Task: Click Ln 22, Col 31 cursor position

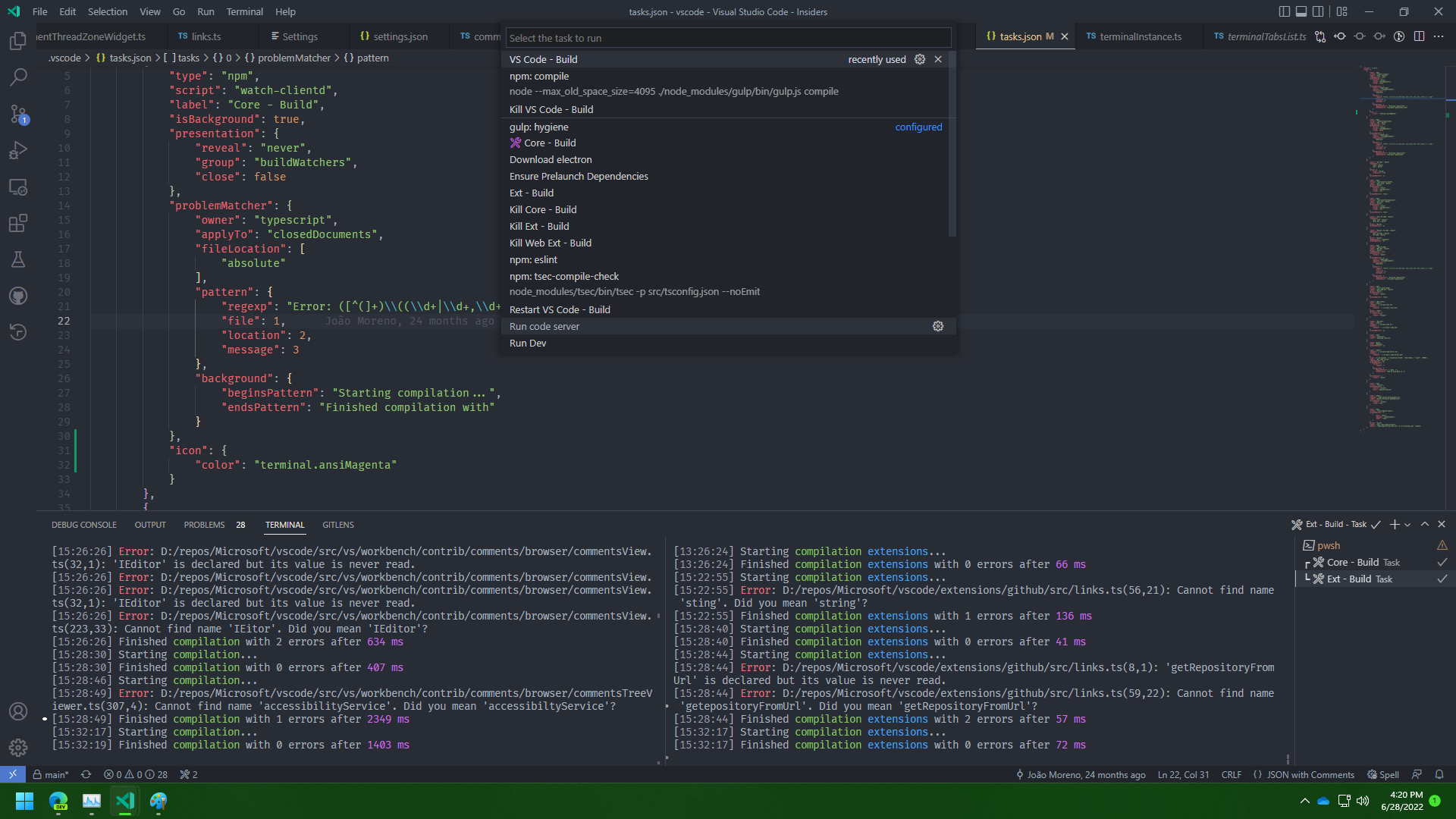Action: click(1183, 774)
